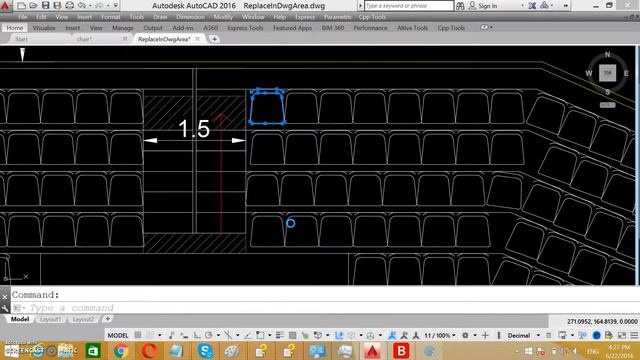Screen dimensions: 640x360
Task: Switch to the Visualize ribbon tab
Action: tap(44, 28)
